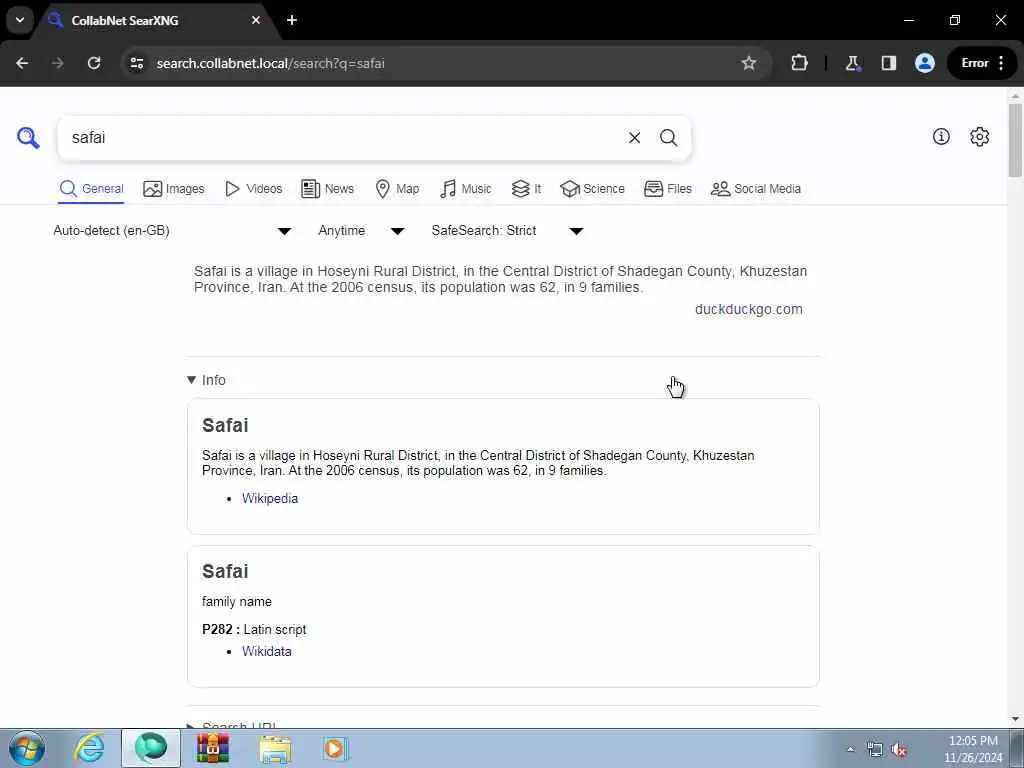Open the profile avatar icon
1024x768 pixels.
click(x=925, y=63)
